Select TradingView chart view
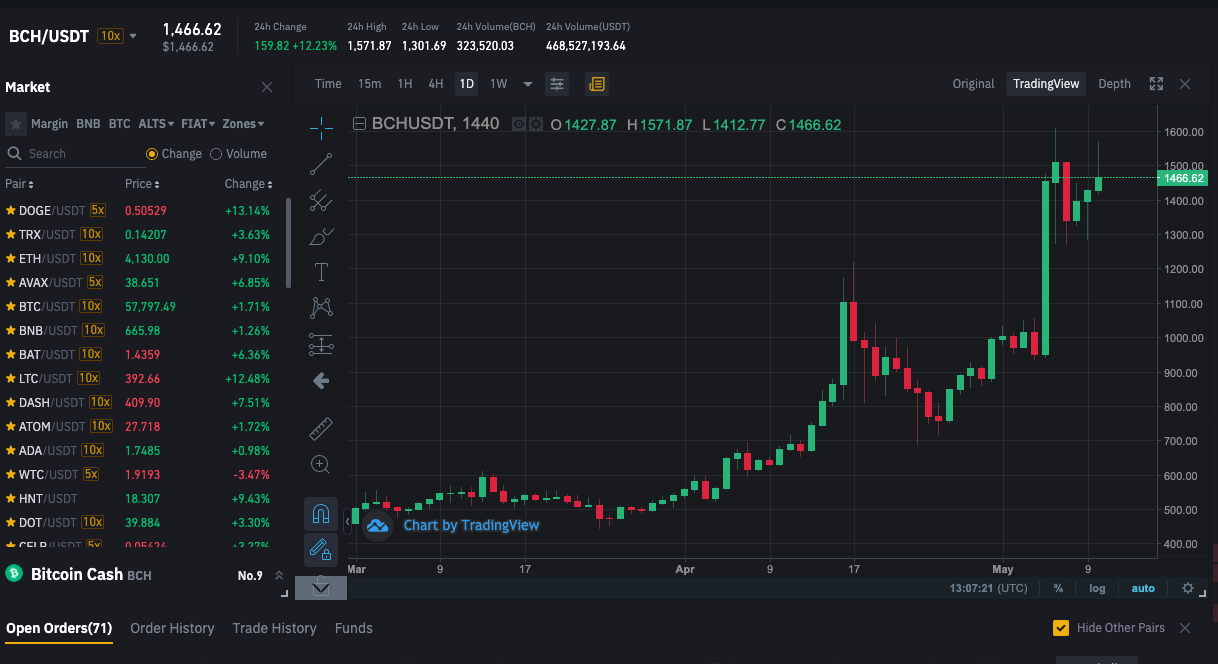The height and width of the screenshot is (664, 1218). click(x=1046, y=84)
